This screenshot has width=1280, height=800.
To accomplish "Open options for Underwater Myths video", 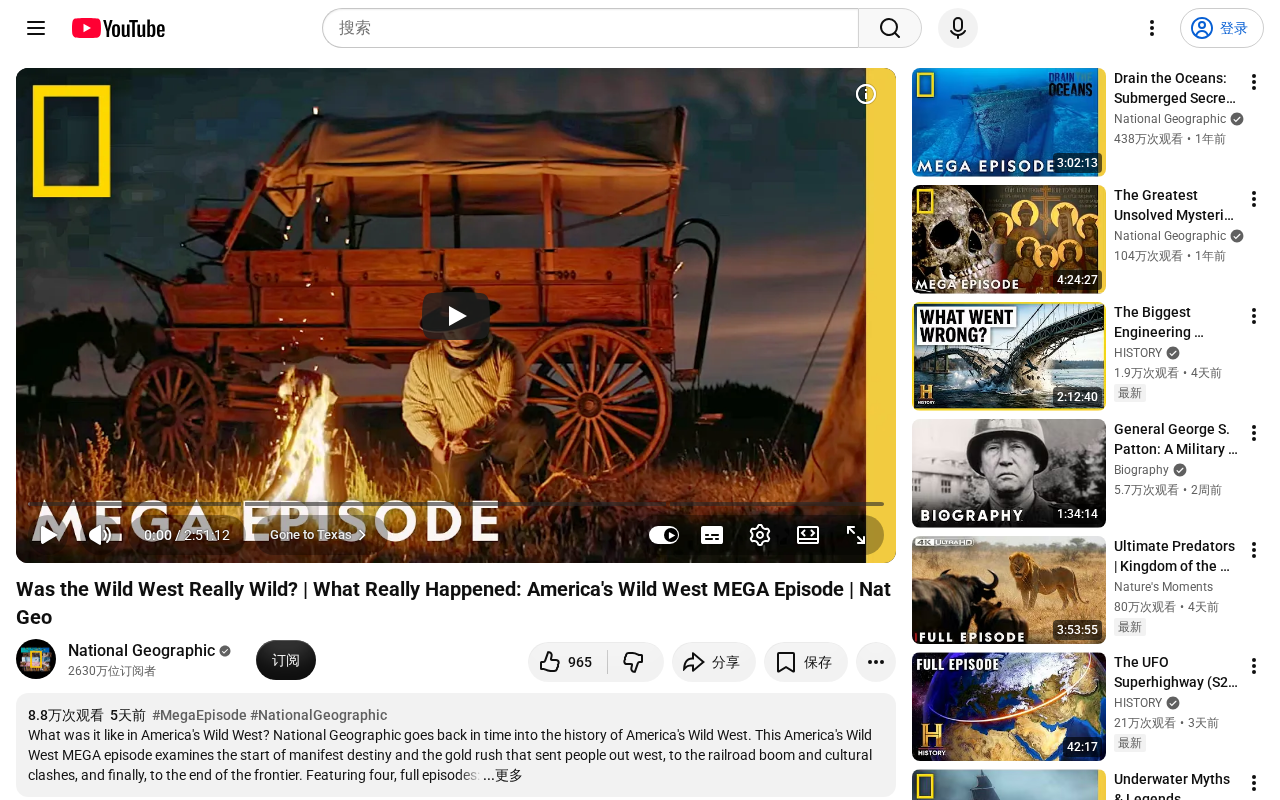I will point(1254,783).
